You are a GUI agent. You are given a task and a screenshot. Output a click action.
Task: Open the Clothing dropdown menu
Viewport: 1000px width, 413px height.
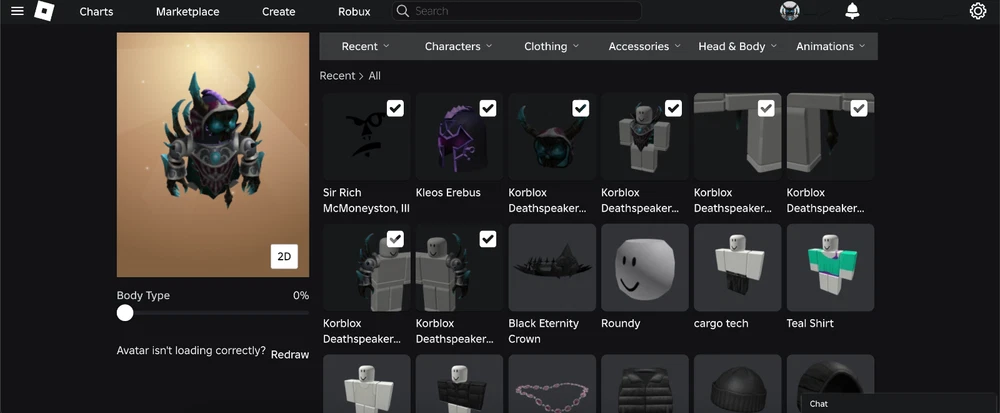click(x=551, y=46)
